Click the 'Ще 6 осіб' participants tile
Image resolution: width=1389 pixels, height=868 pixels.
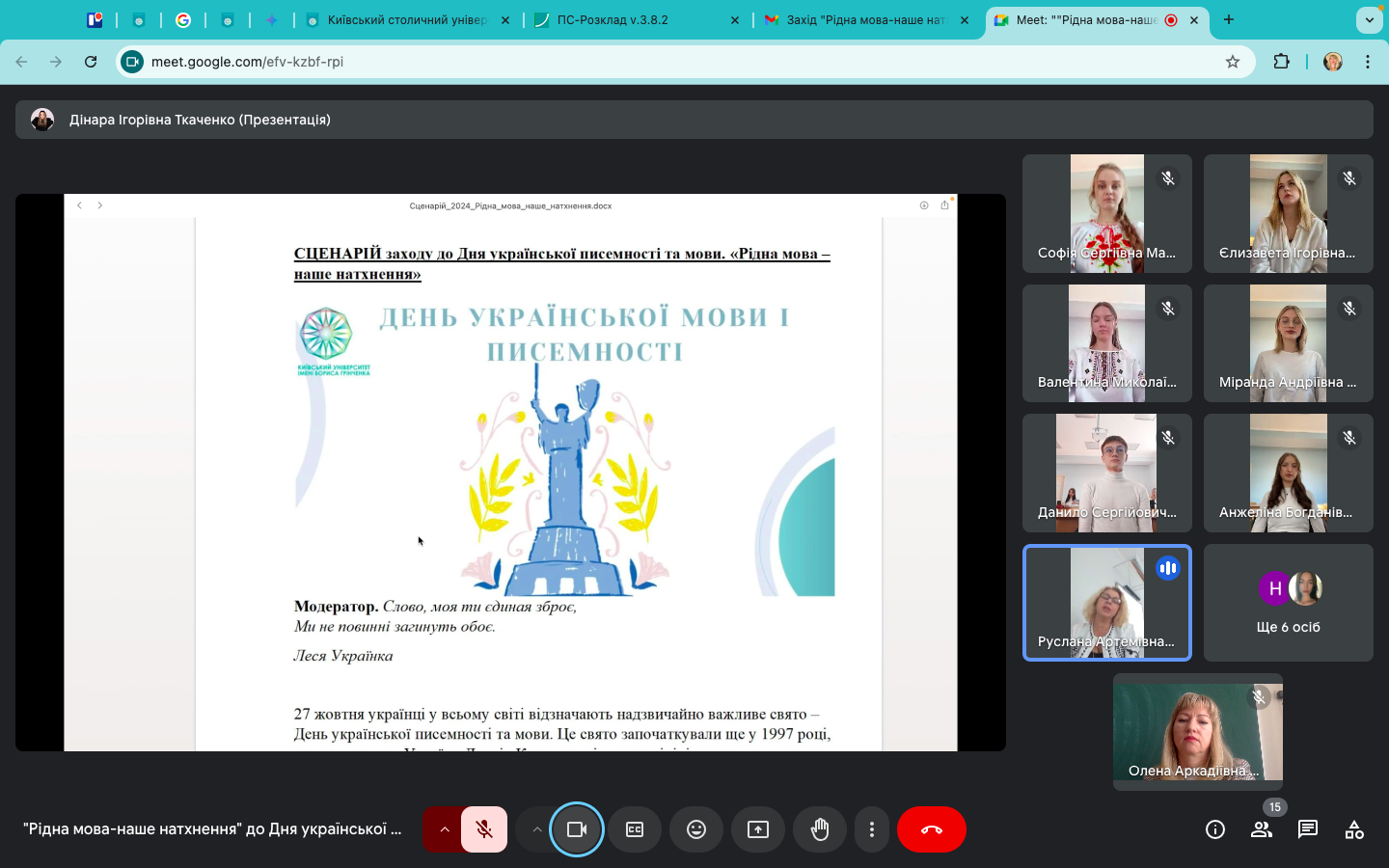point(1288,603)
